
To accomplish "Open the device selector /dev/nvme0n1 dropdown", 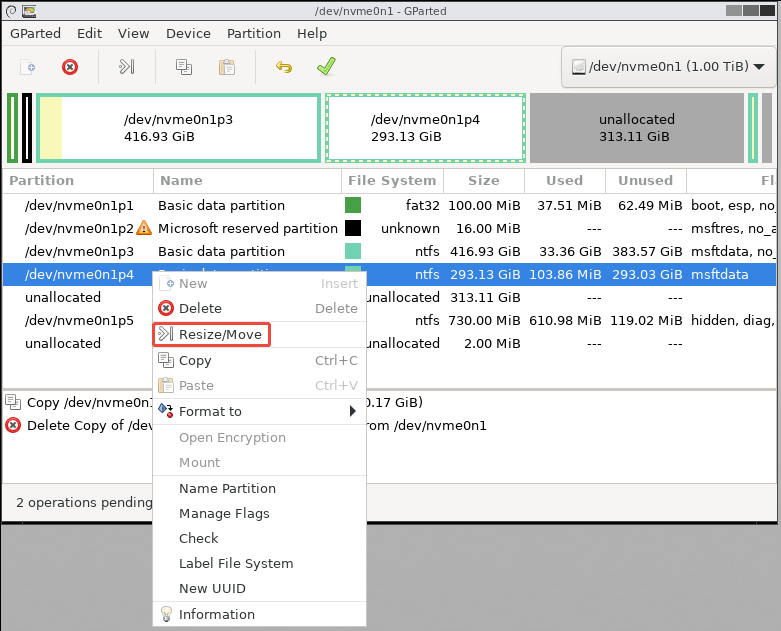I will point(668,67).
